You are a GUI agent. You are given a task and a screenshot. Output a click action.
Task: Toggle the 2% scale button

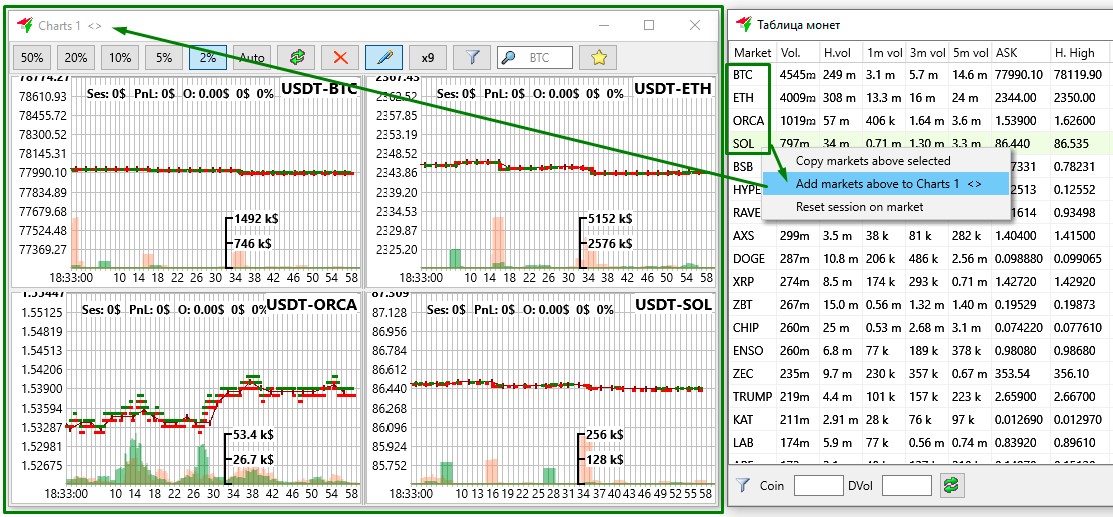click(x=208, y=58)
